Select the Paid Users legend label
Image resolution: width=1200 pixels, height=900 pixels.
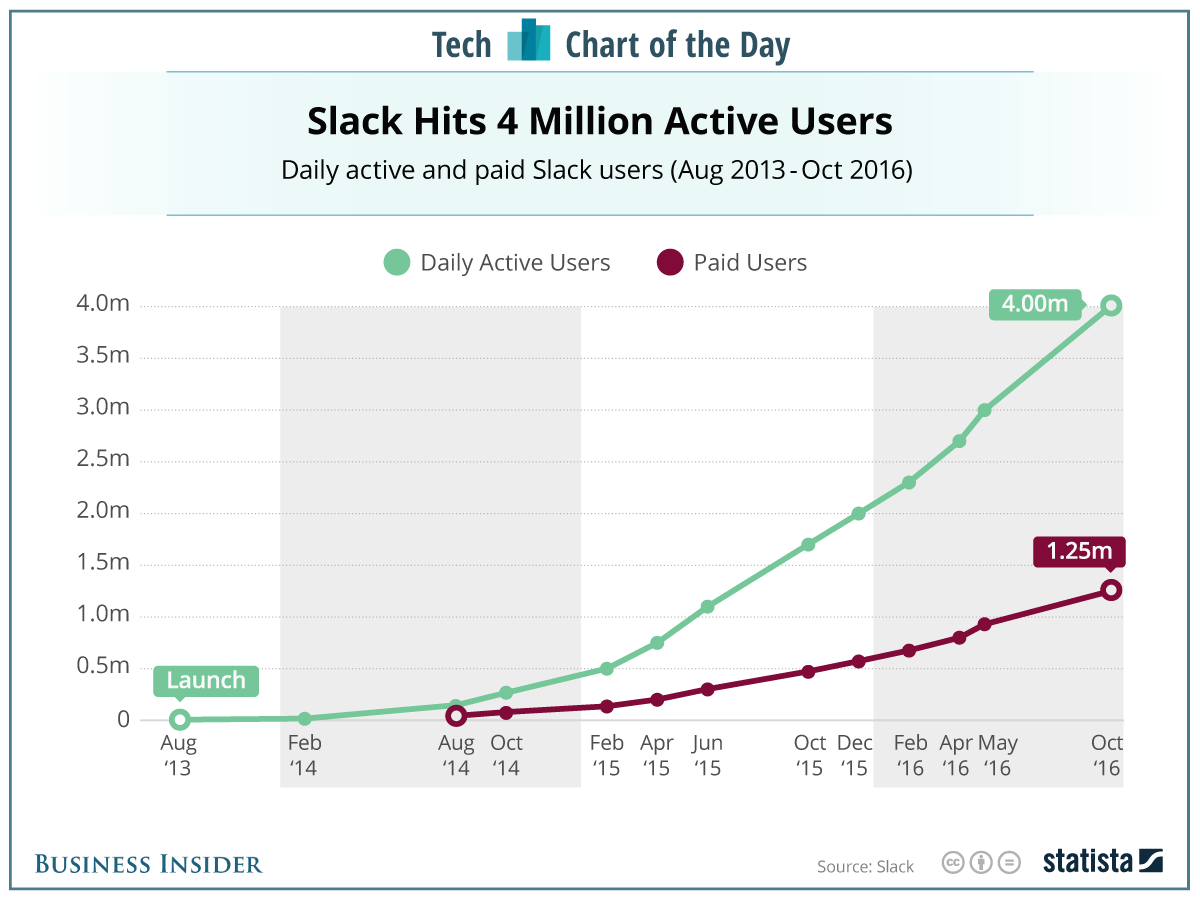coord(750,264)
